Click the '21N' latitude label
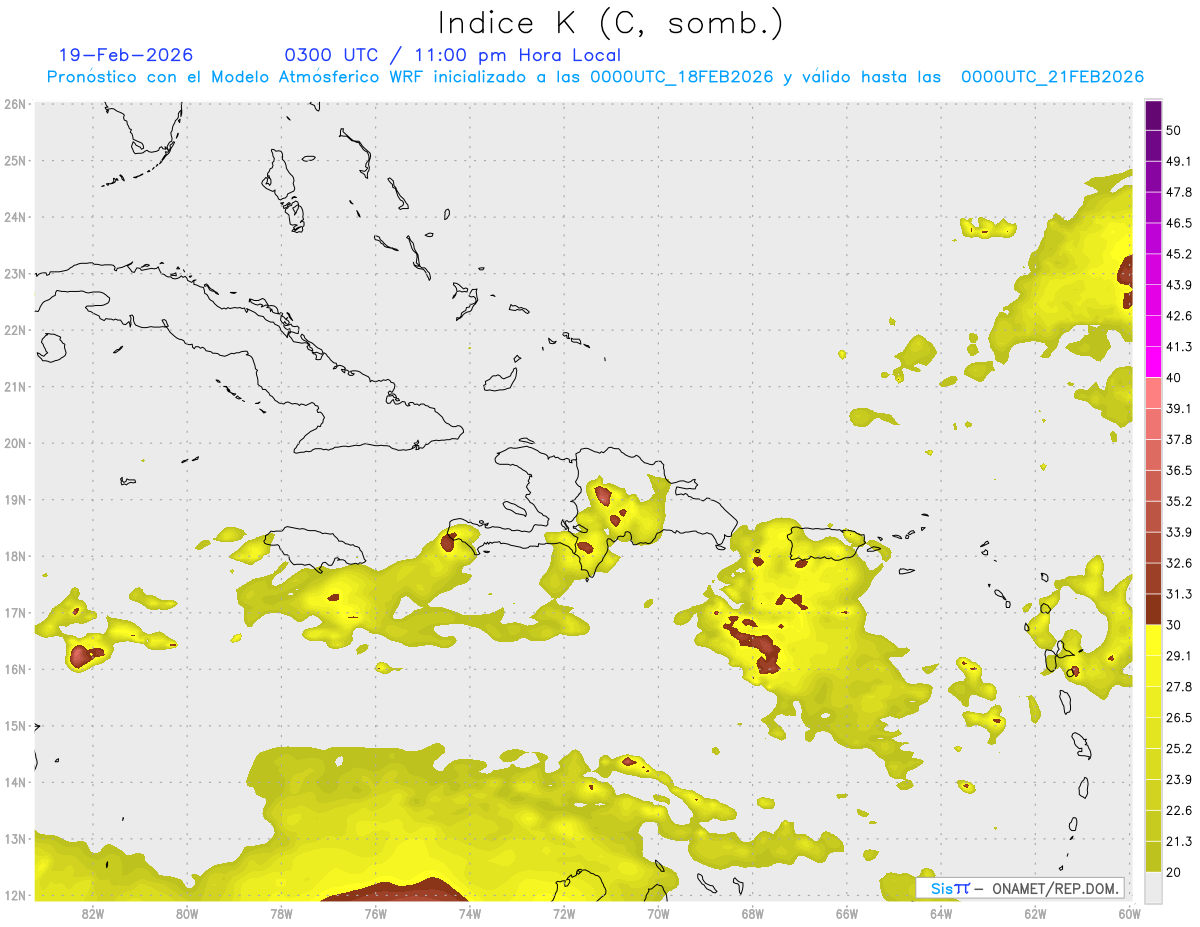The height and width of the screenshot is (927, 1200). point(15,386)
